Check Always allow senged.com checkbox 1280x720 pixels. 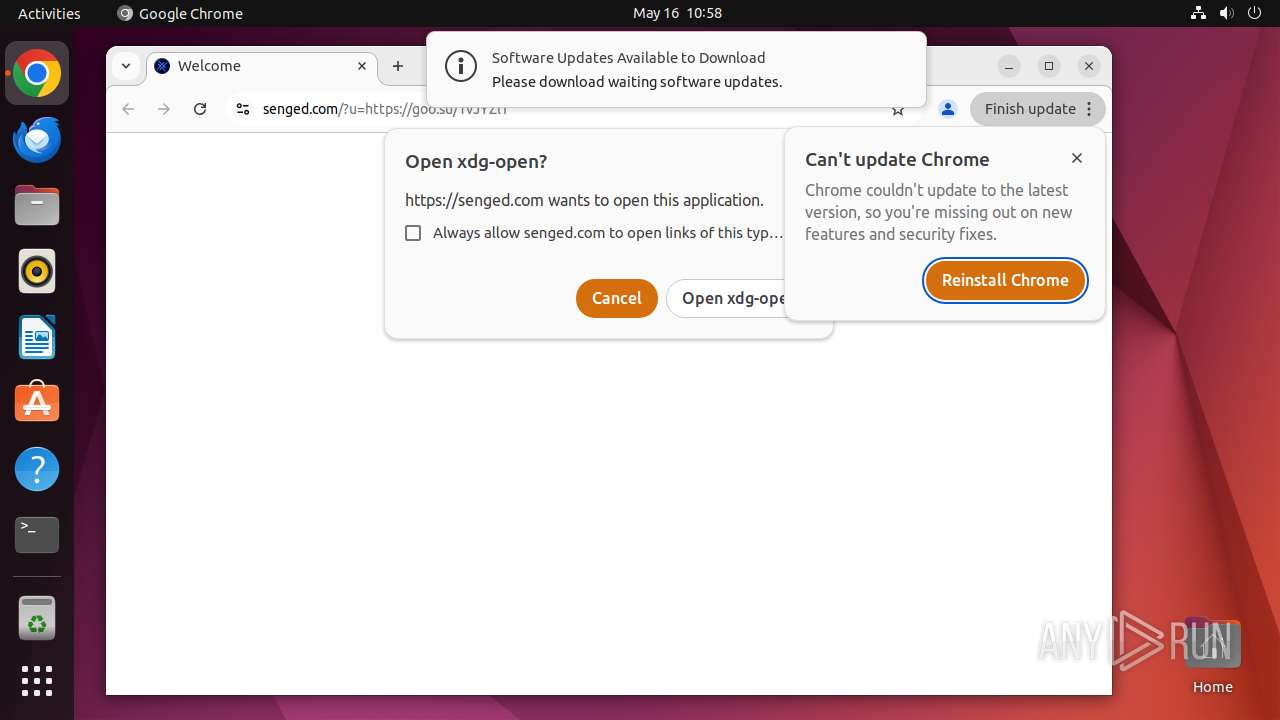[x=413, y=233]
